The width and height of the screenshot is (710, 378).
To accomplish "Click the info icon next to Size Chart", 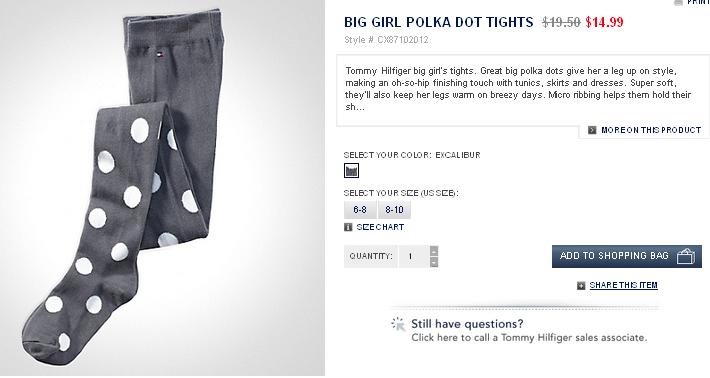I will 348,227.
